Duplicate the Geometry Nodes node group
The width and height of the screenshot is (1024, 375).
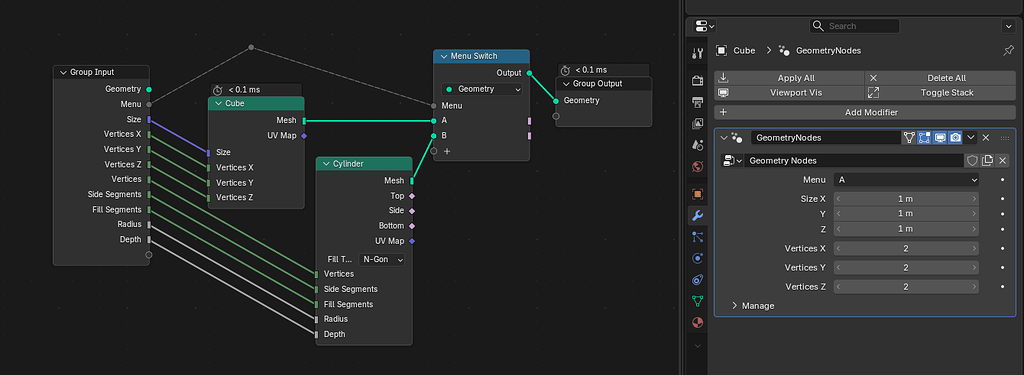click(987, 161)
